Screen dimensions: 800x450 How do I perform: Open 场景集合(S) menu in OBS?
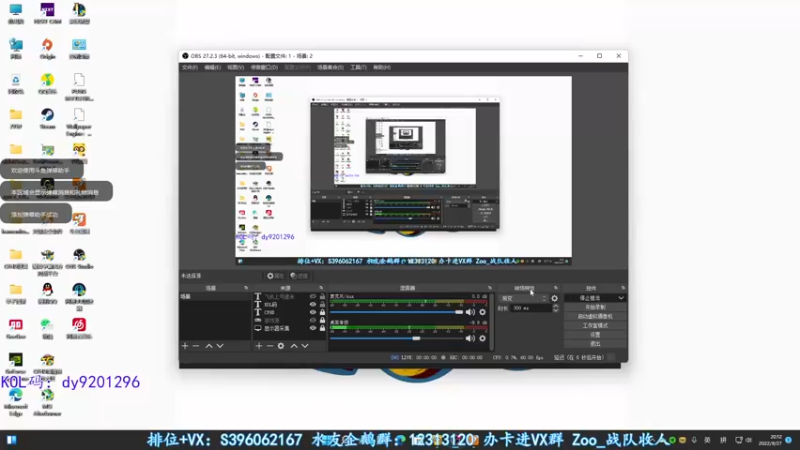[x=330, y=67]
